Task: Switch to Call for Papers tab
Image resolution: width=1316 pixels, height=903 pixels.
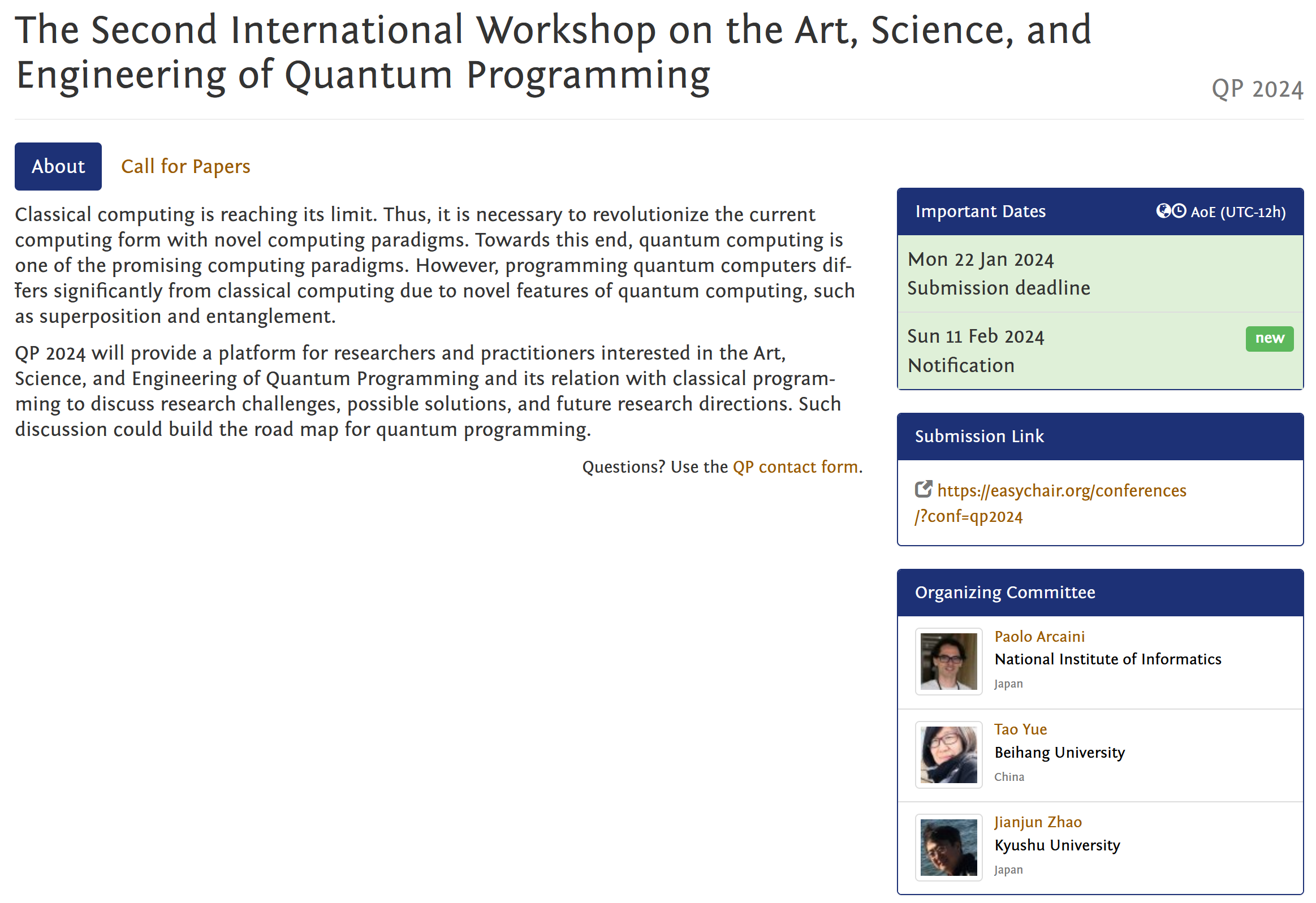Action: click(185, 166)
